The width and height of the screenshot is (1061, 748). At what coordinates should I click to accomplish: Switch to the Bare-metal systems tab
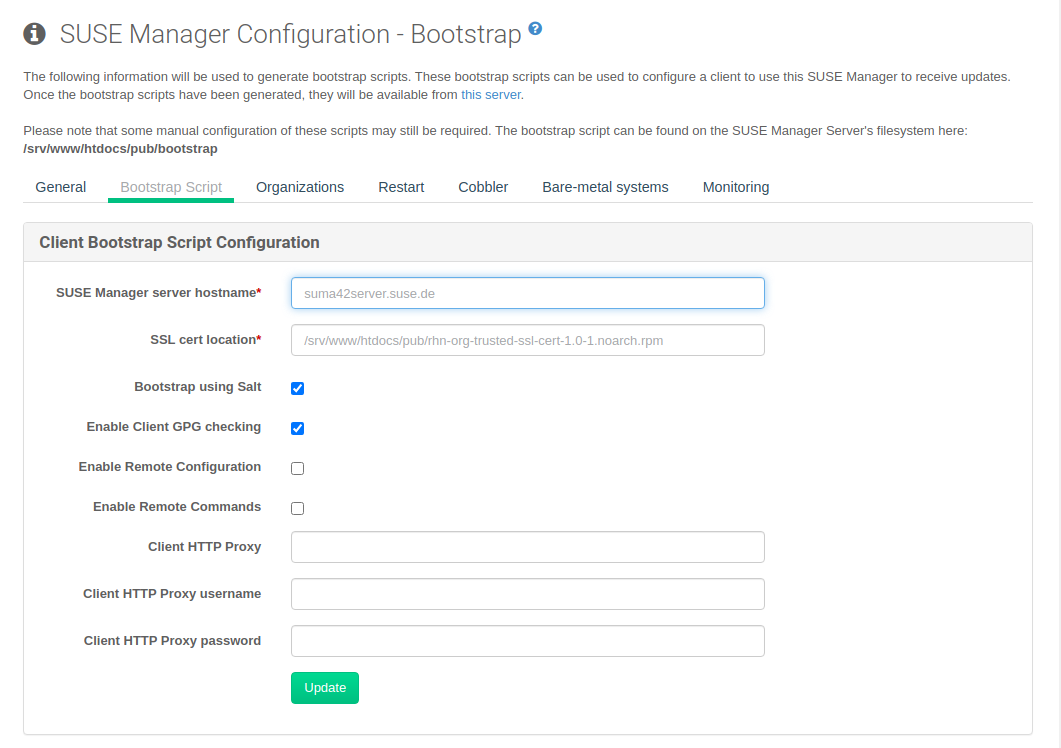point(605,187)
